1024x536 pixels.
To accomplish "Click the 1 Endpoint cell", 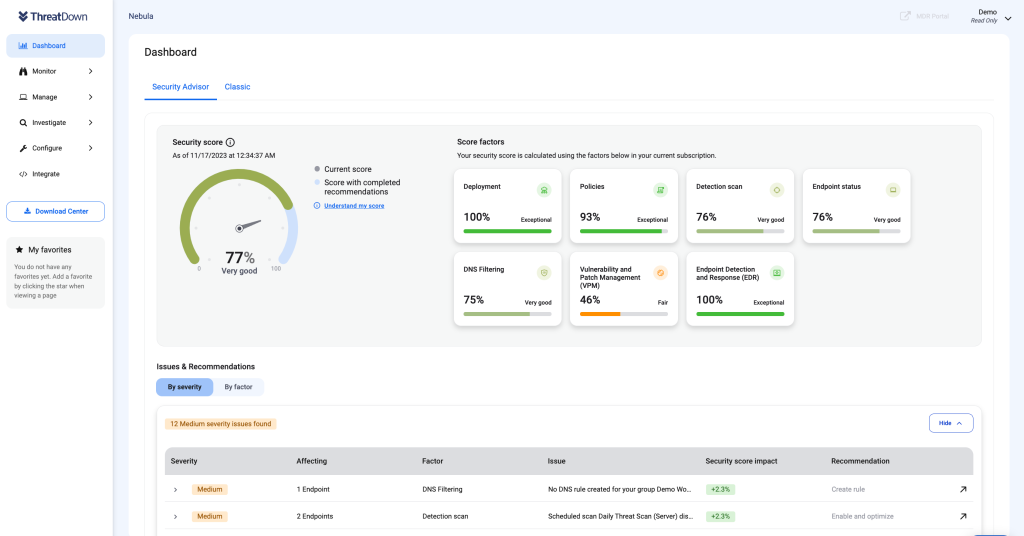I will pos(313,489).
